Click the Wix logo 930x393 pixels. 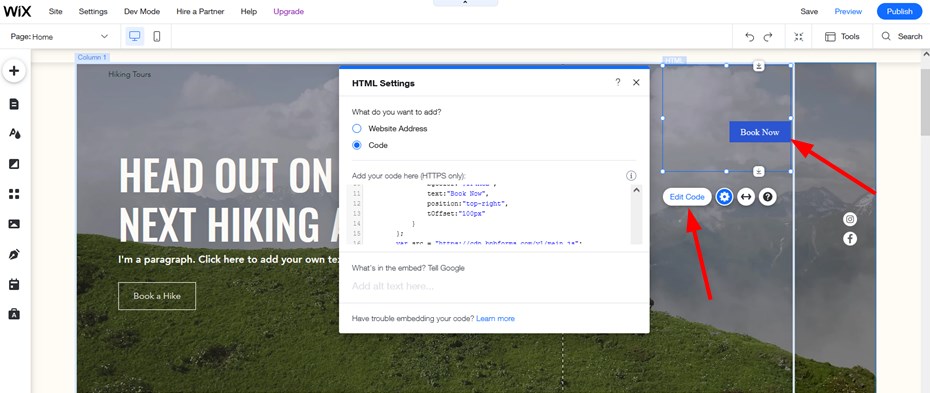pyautogui.click(x=17, y=11)
